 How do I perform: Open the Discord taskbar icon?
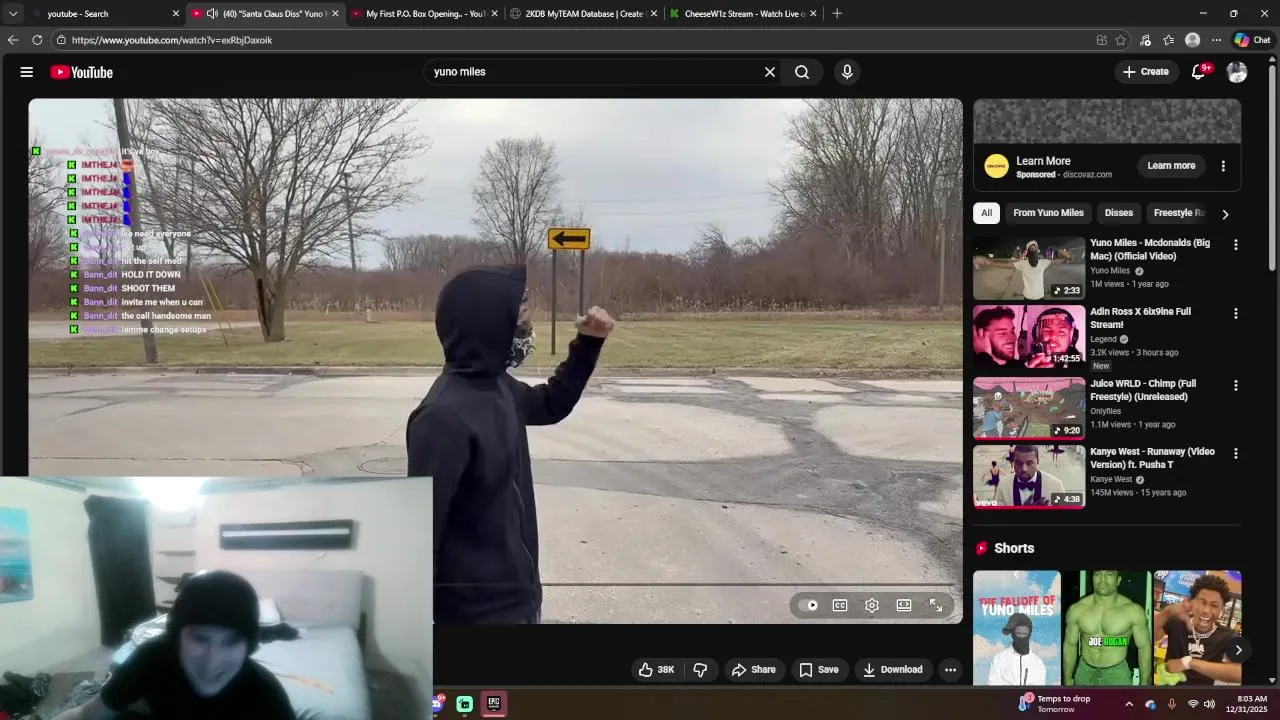[437, 704]
